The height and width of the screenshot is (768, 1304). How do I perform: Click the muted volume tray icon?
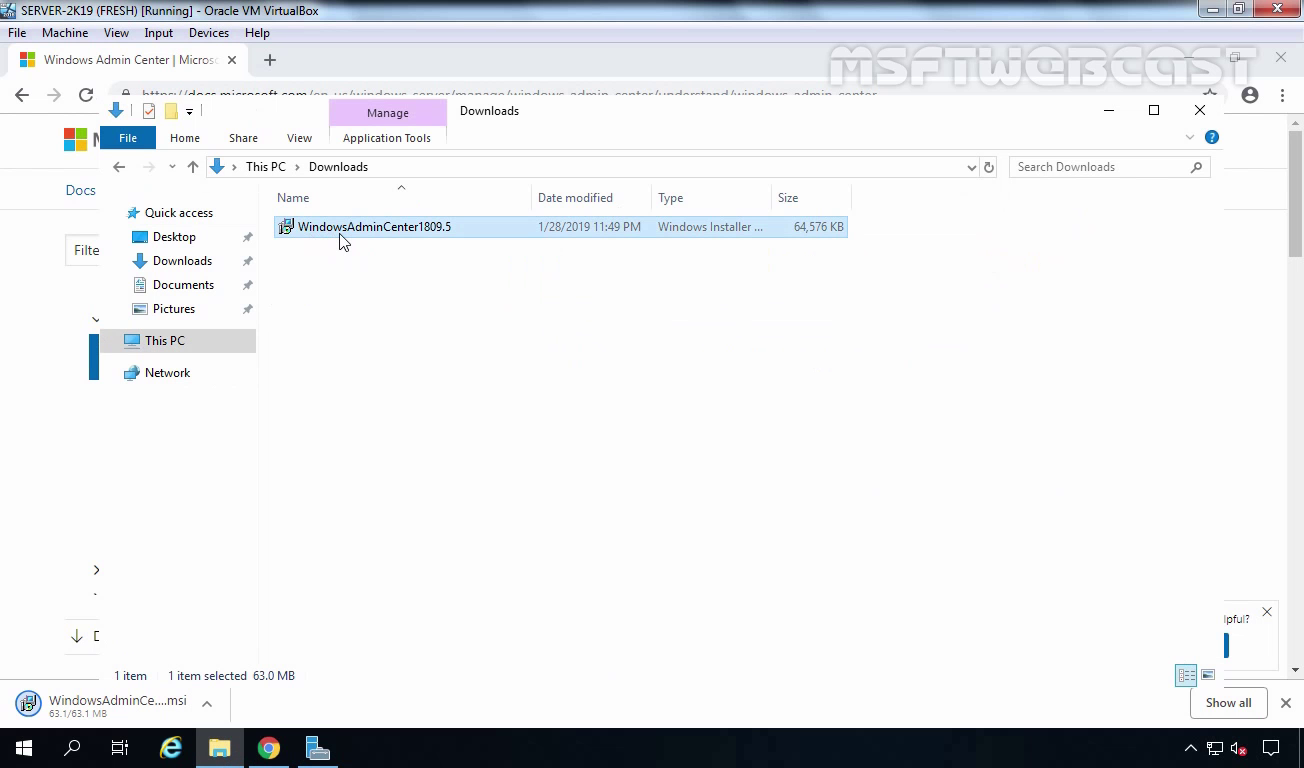point(1239,748)
